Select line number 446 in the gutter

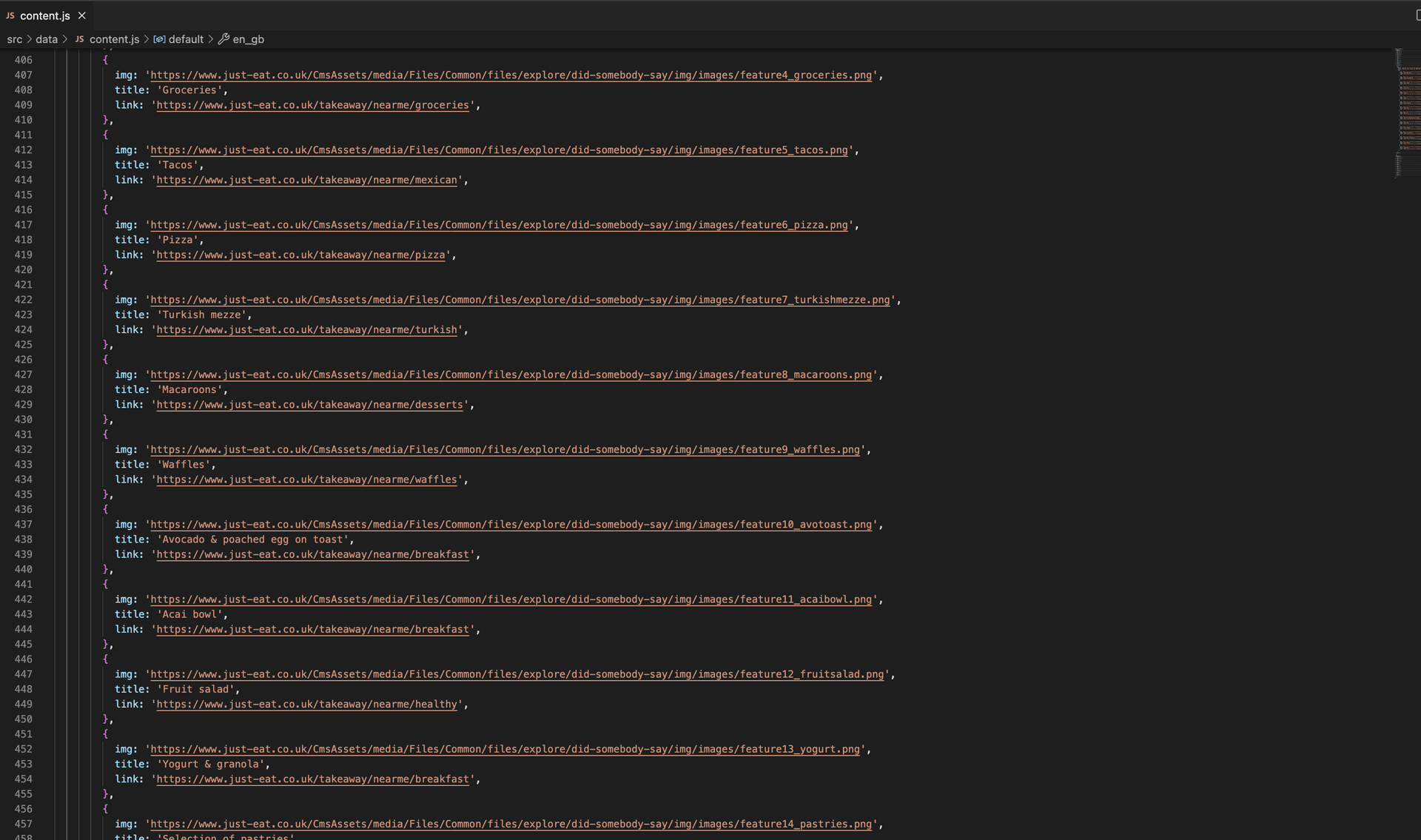tap(23, 659)
